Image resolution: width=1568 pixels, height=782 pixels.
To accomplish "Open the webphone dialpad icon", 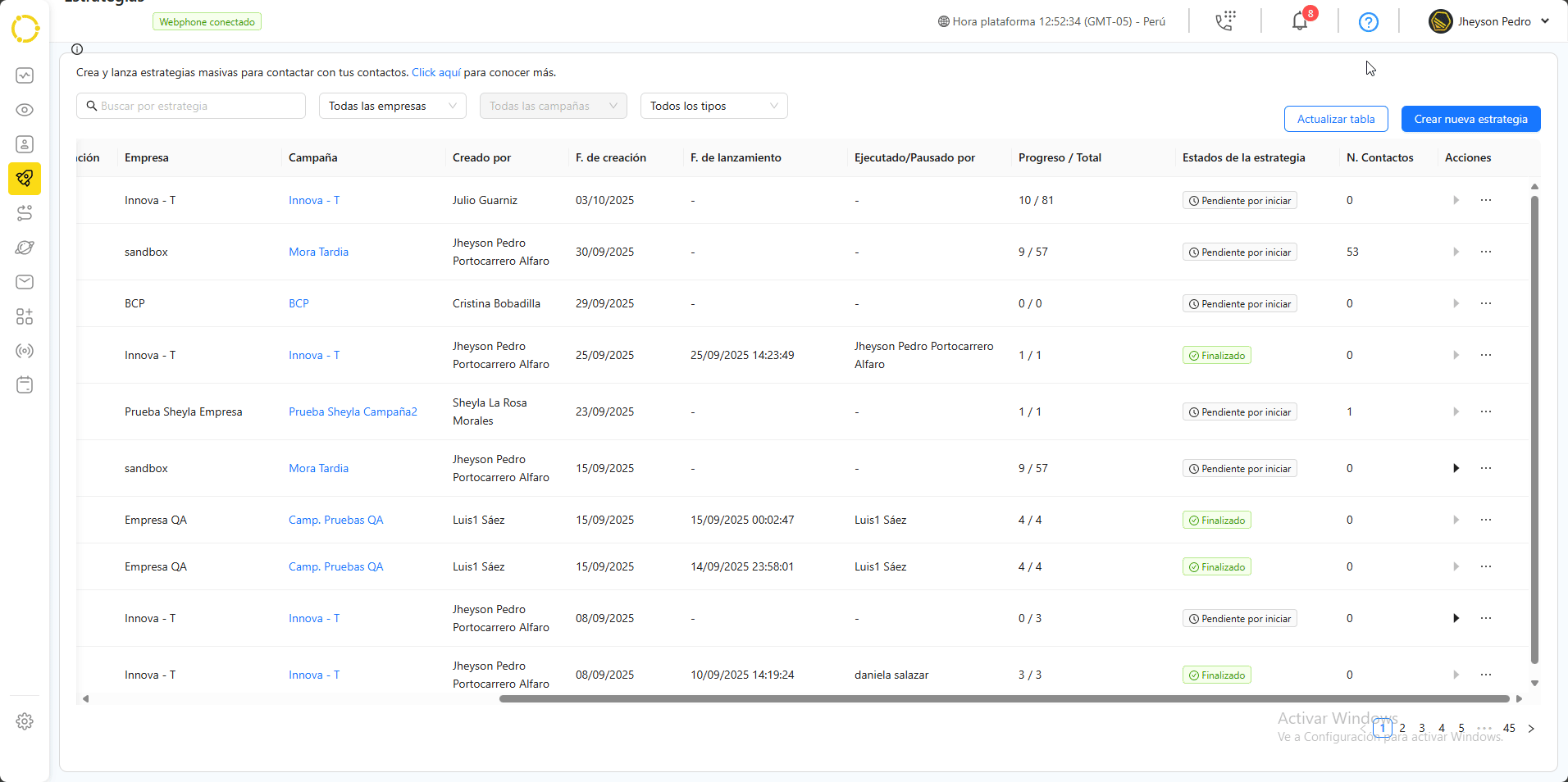I will [x=1225, y=21].
